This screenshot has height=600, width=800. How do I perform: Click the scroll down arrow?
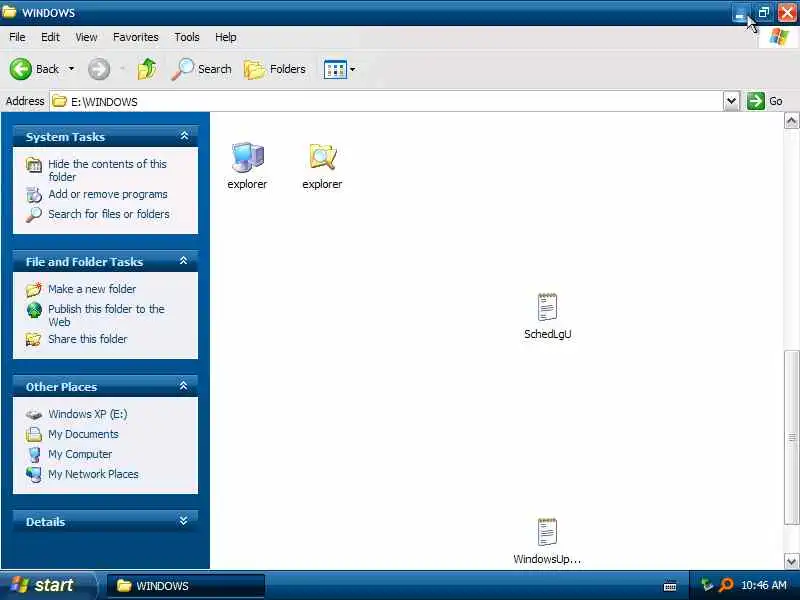(791, 561)
